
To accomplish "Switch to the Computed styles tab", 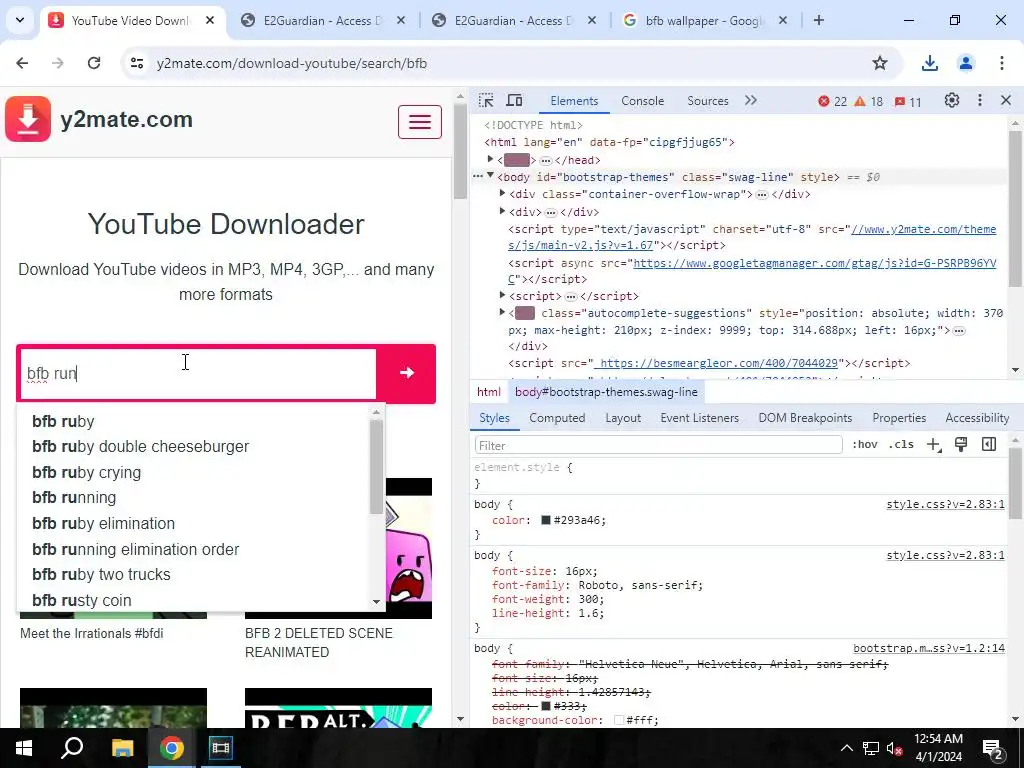I will pyautogui.click(x=557, y=418).
